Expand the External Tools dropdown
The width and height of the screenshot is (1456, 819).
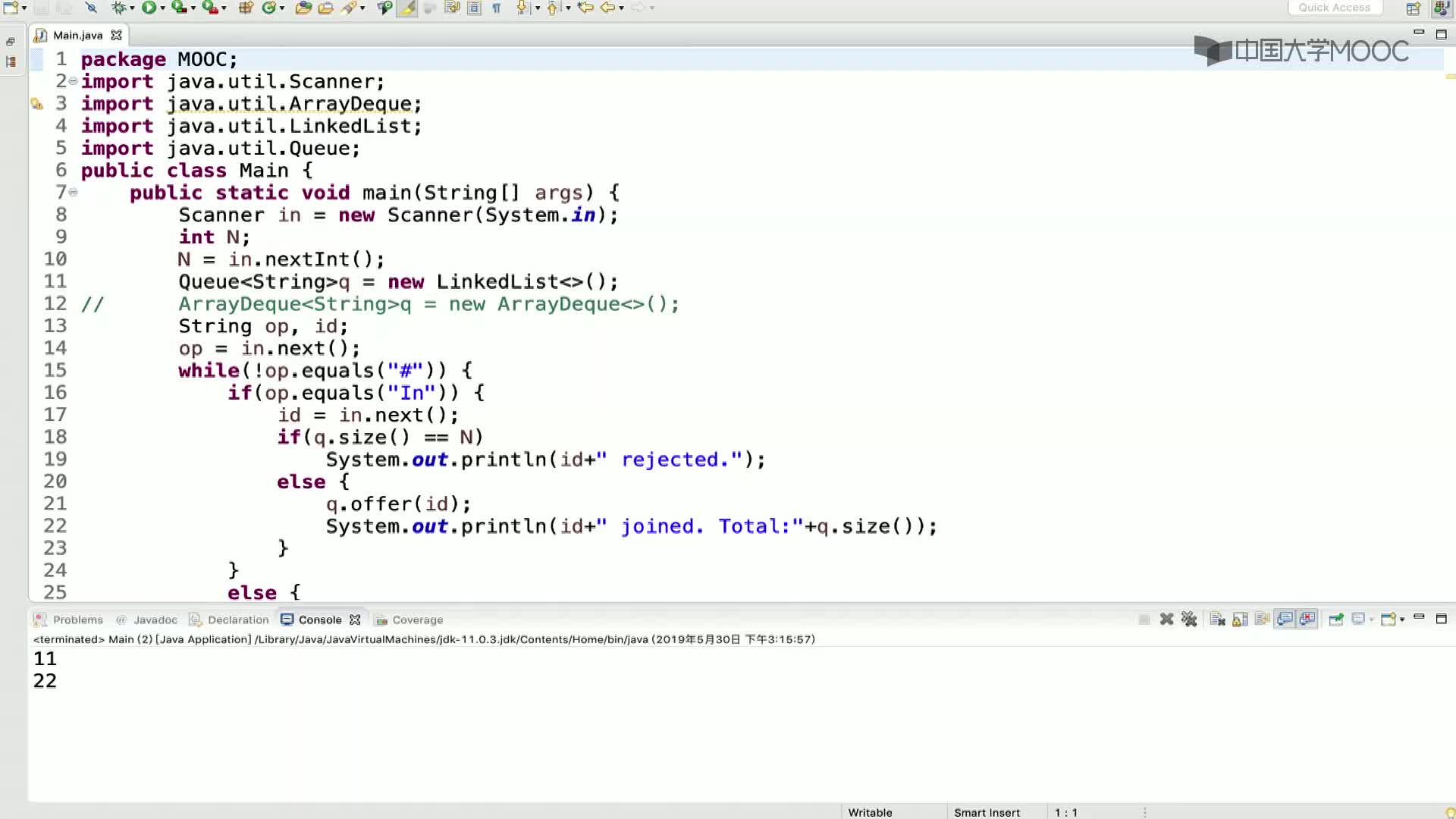[x=224, y=8]
